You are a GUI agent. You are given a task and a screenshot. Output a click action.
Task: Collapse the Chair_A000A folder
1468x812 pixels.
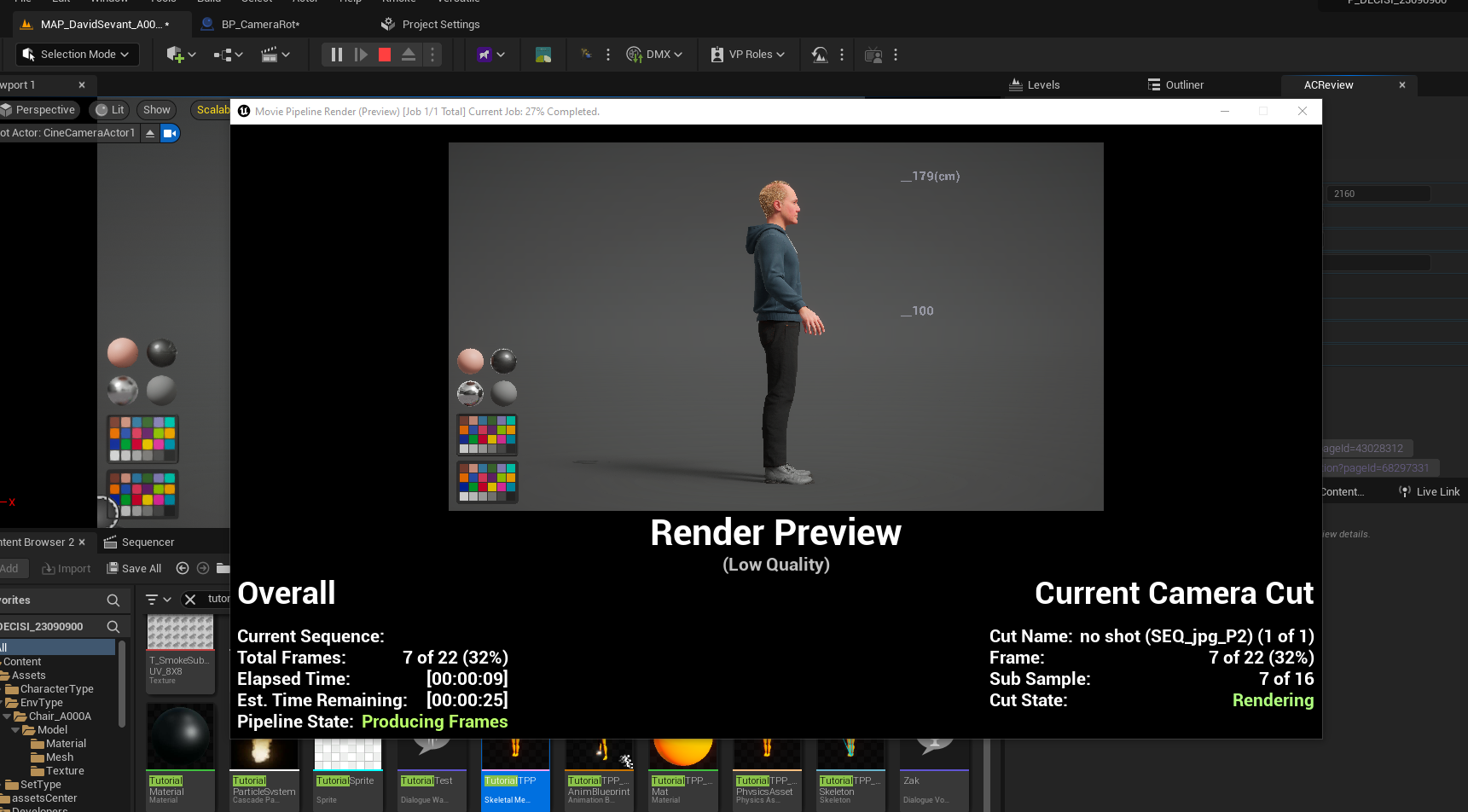point(8,716)
